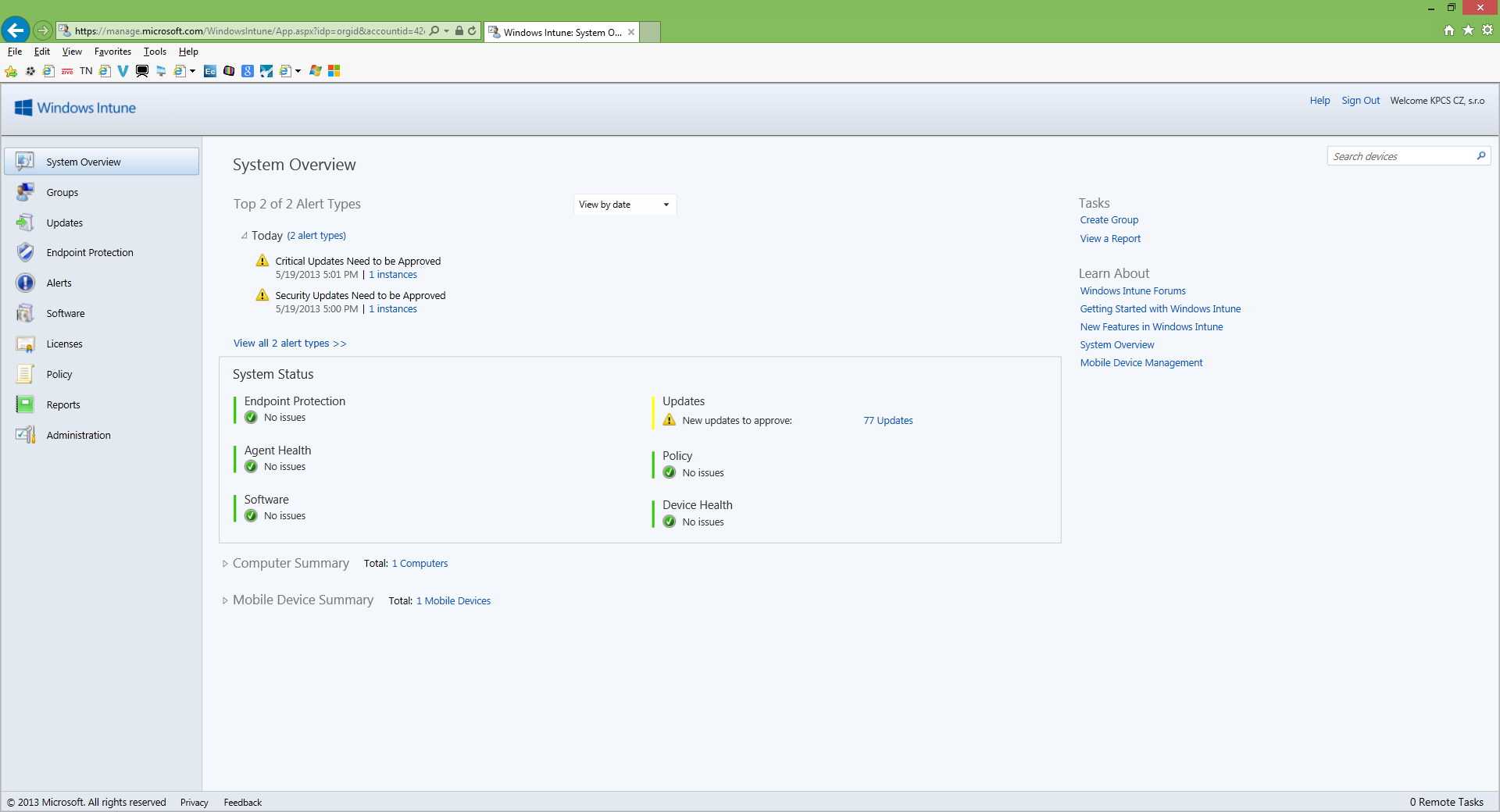Screen dimensions: 1500x812
Task: Click the browser URL address field
Action: (x=249, y=31)
